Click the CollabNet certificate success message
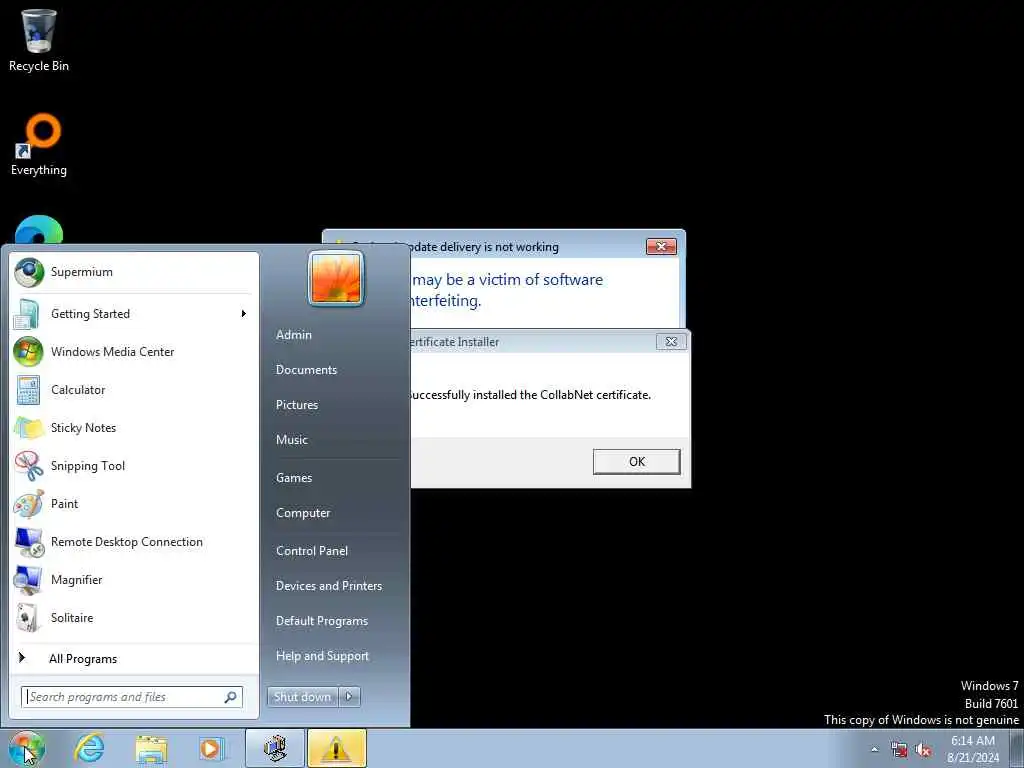Image resolution: width=1024 pixels, height=768 pixels. [530, 395]
